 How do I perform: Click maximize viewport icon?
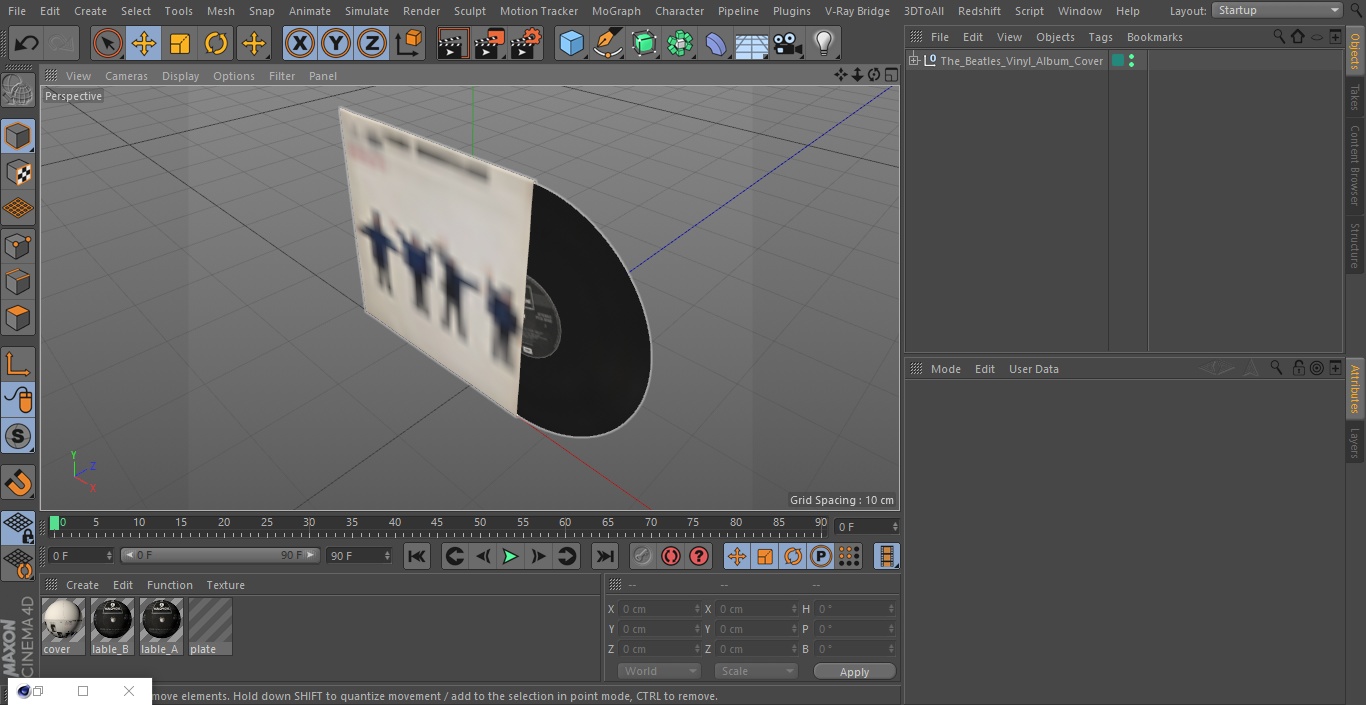click(890, 75)
